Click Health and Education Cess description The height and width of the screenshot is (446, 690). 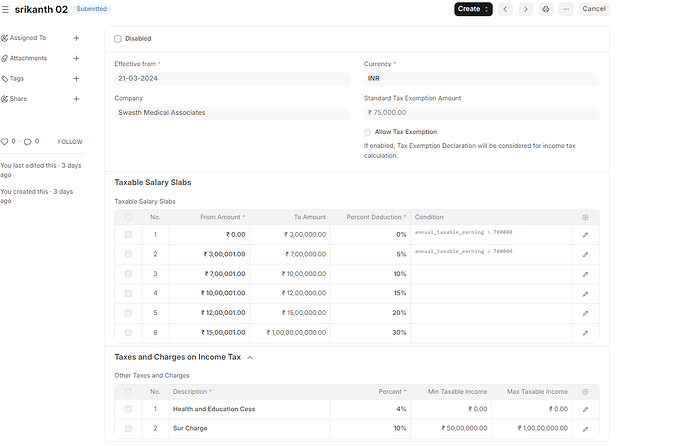(214, 409)
